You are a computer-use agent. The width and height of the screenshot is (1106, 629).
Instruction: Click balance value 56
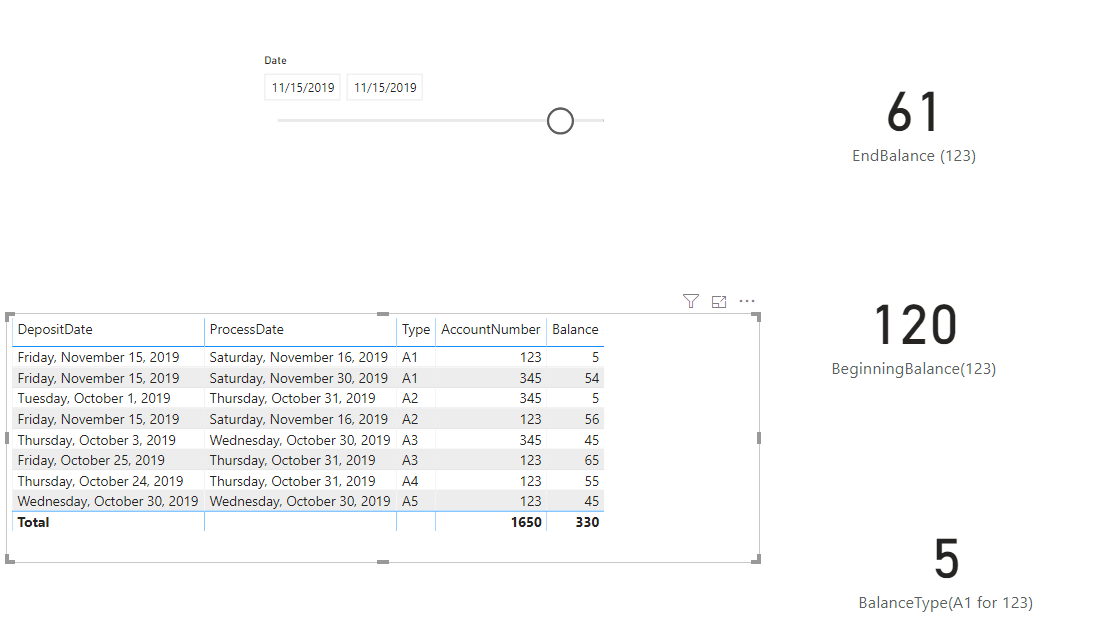[592, 419]
